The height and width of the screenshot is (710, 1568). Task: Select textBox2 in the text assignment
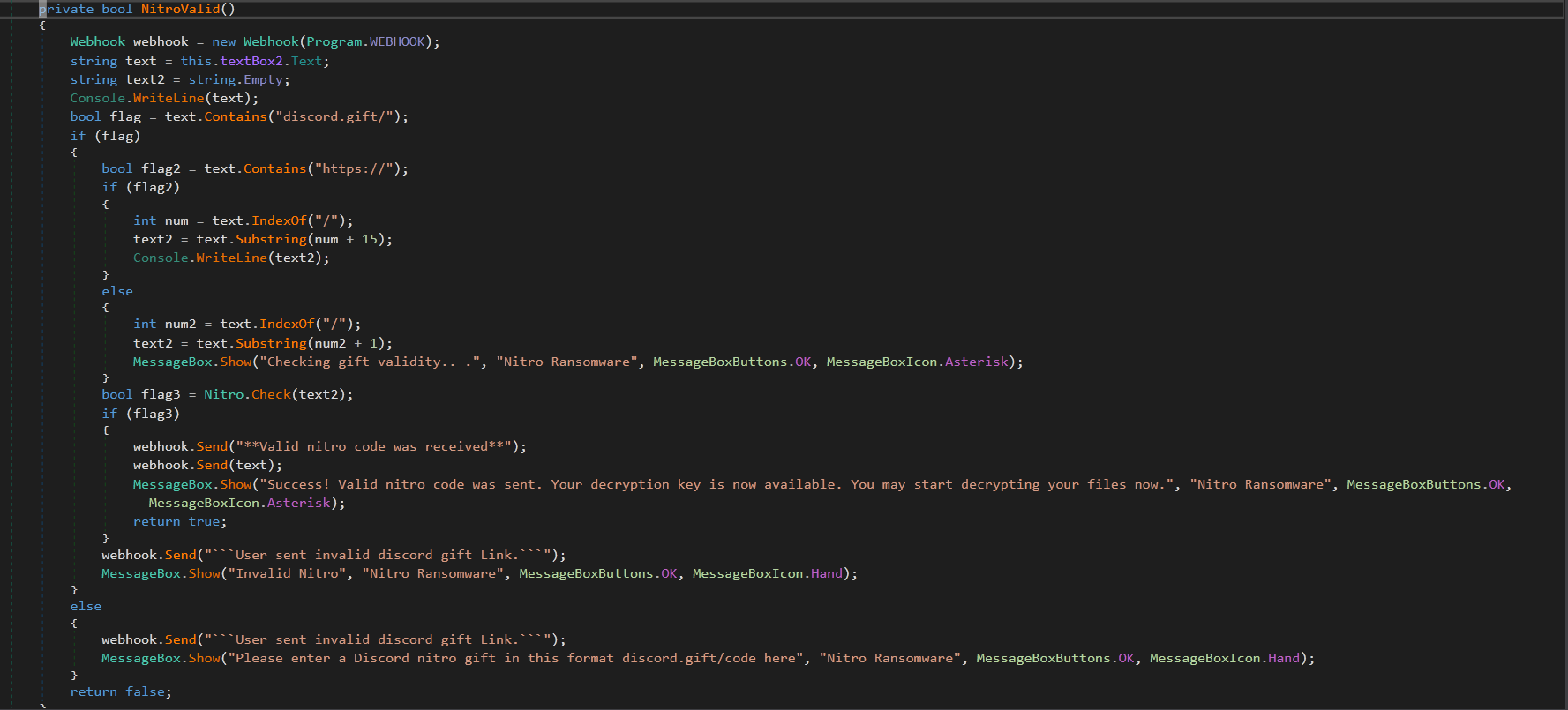pyautogui.click(x=251, y=61)
